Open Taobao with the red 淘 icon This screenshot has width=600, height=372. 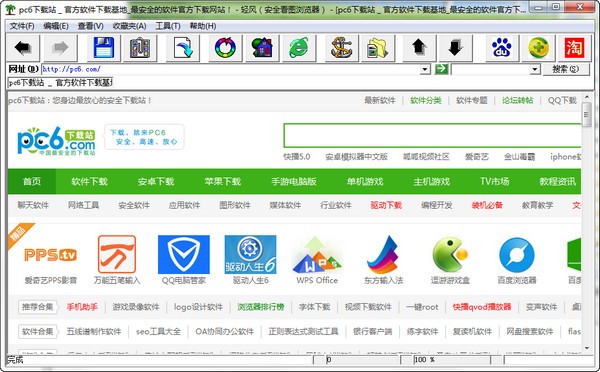point(574,48)
